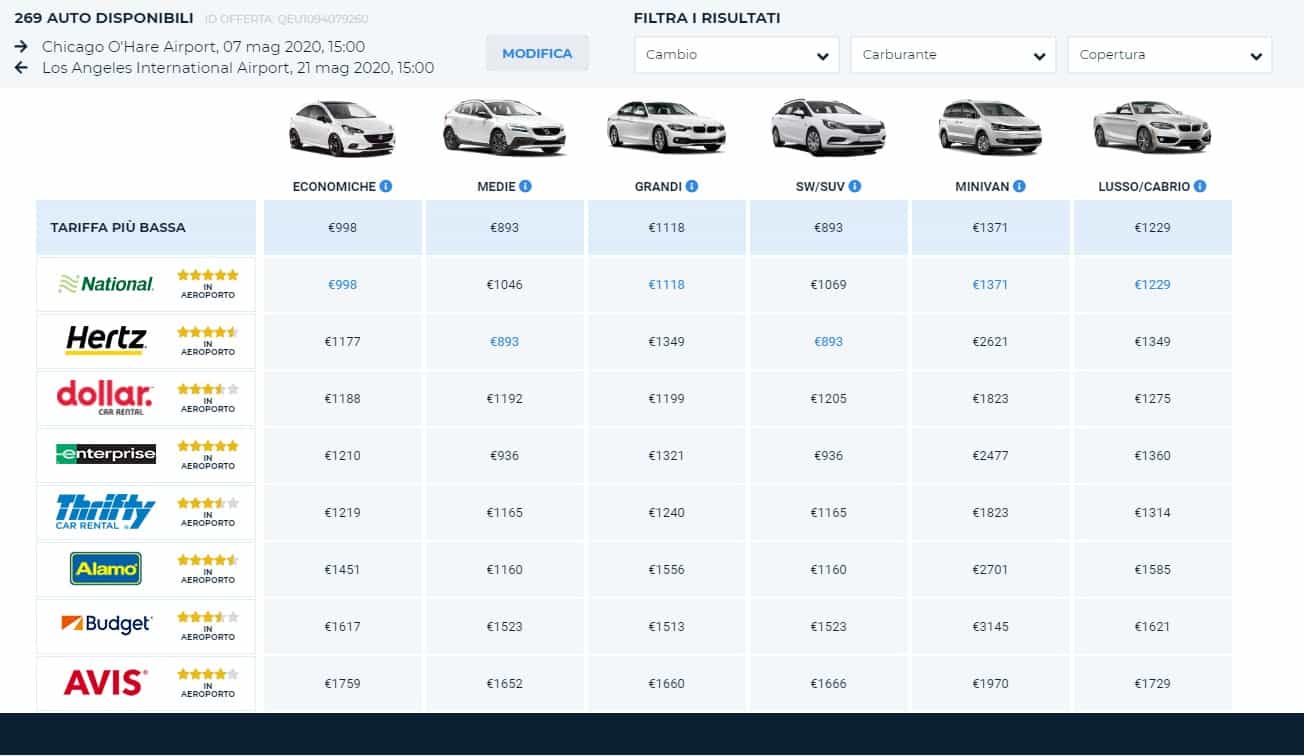1304x756 pixels.
Task: Select the Dollar car rental logo
Action: click(106, 398)
